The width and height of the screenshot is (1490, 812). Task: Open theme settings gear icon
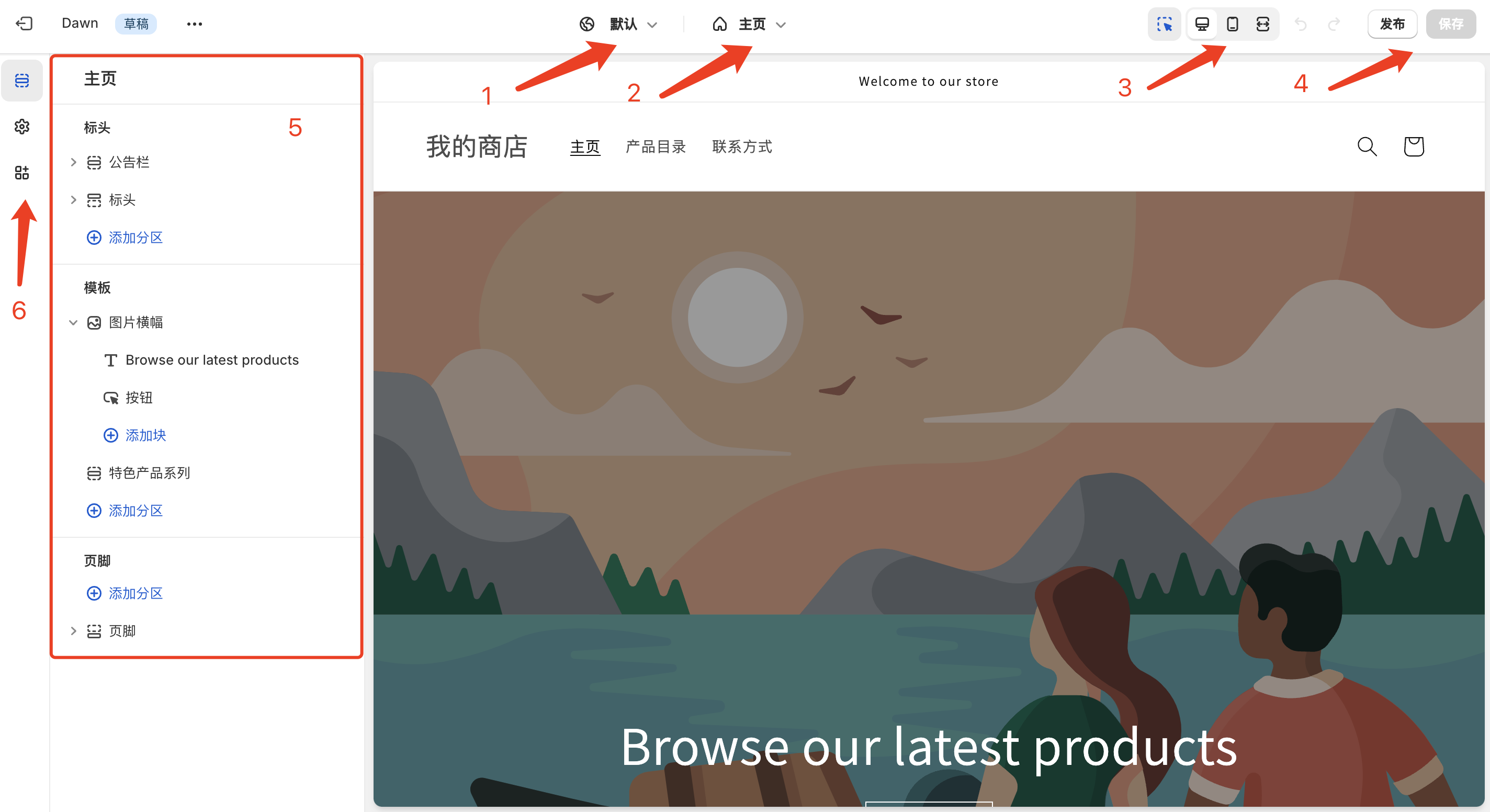pyautogui.click(x=22, y=127)
